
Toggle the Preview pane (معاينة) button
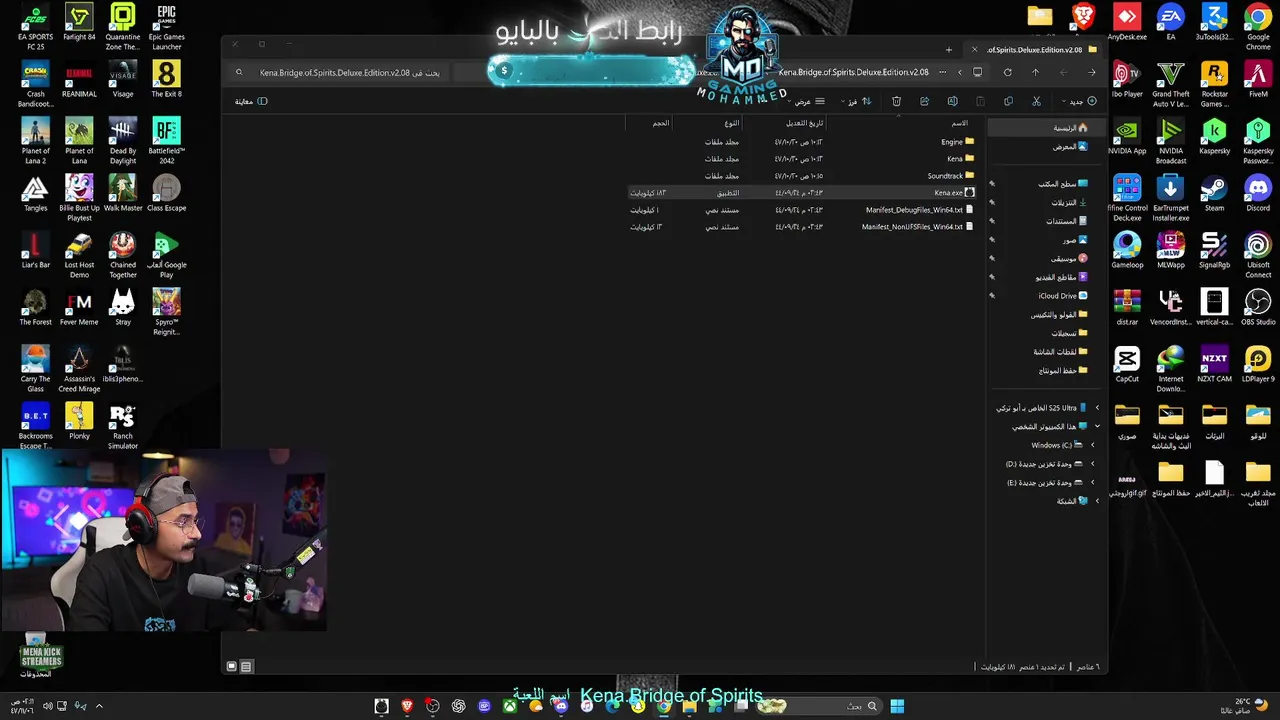(x=251, y=101)
